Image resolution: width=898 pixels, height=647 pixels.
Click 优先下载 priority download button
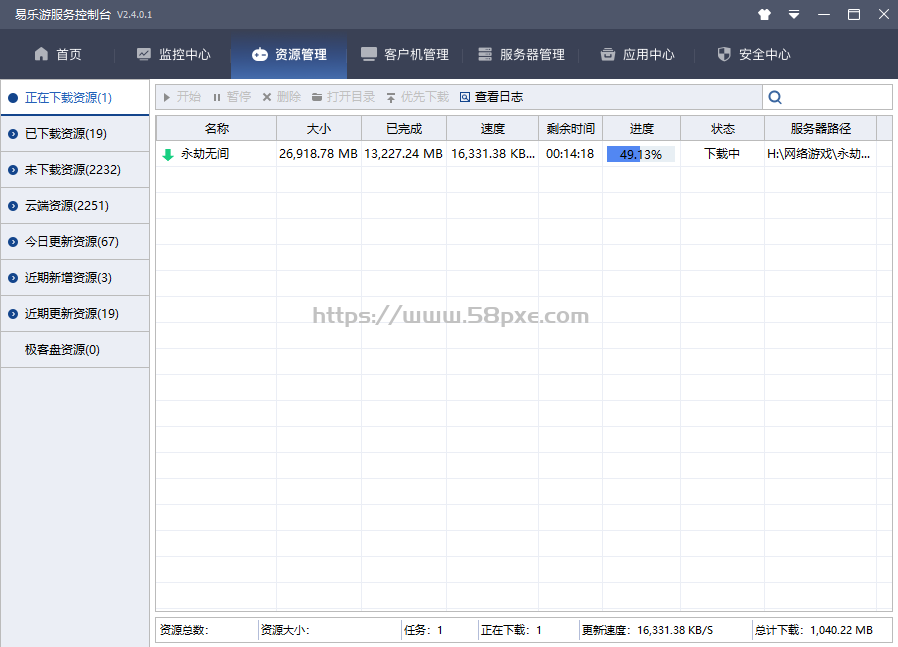coord(417,97)
